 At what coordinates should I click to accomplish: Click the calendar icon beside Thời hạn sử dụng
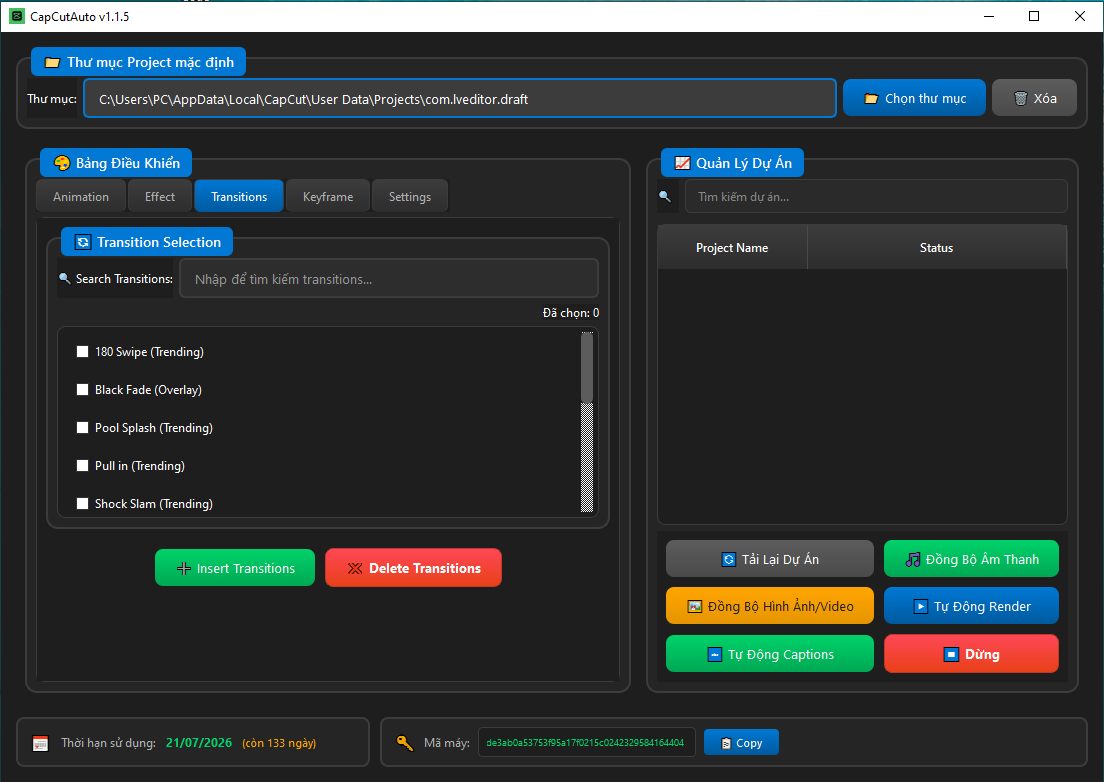tap(41, 743)
